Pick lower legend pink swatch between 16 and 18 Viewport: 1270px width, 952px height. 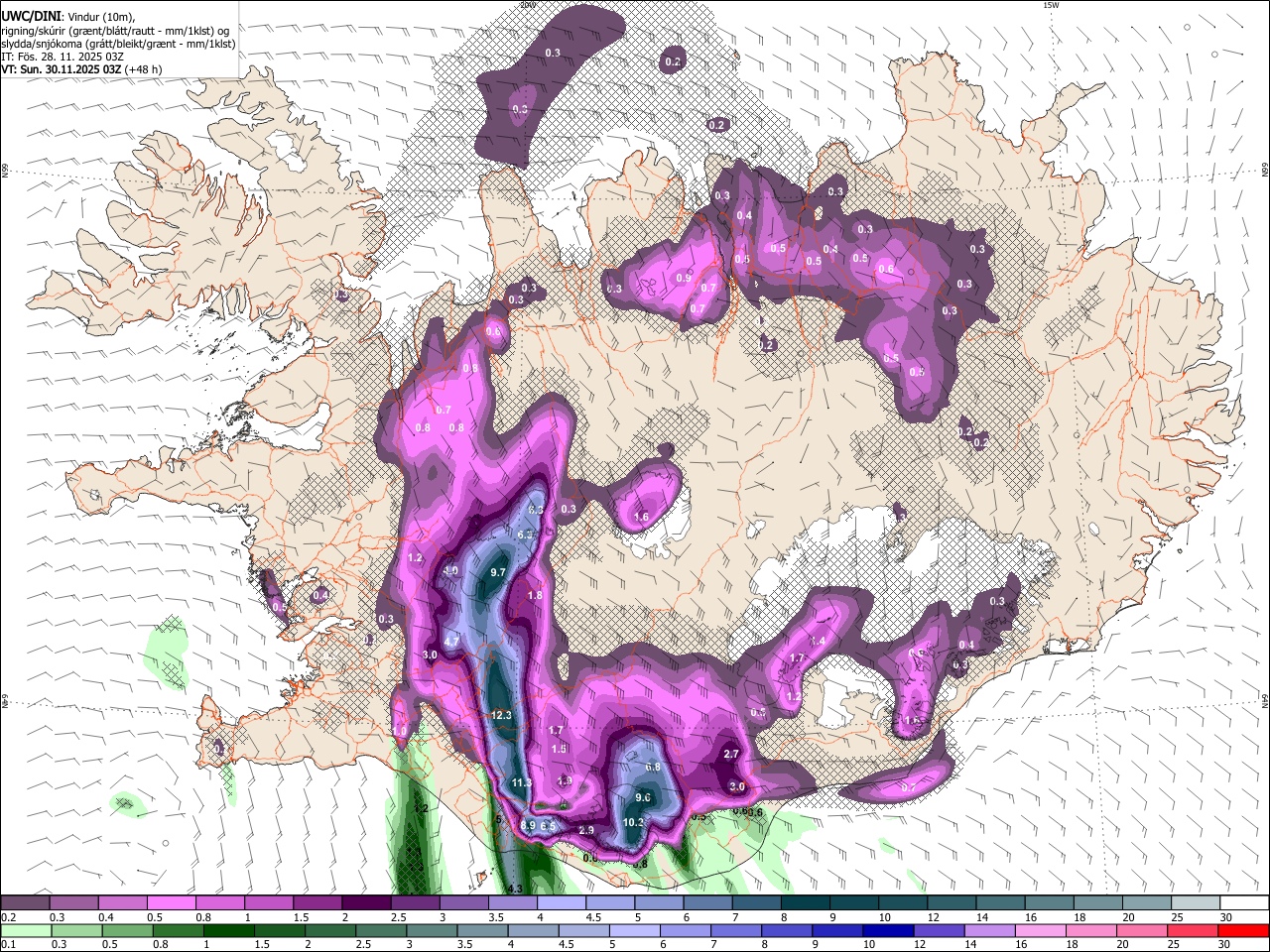pos(1040,930)
